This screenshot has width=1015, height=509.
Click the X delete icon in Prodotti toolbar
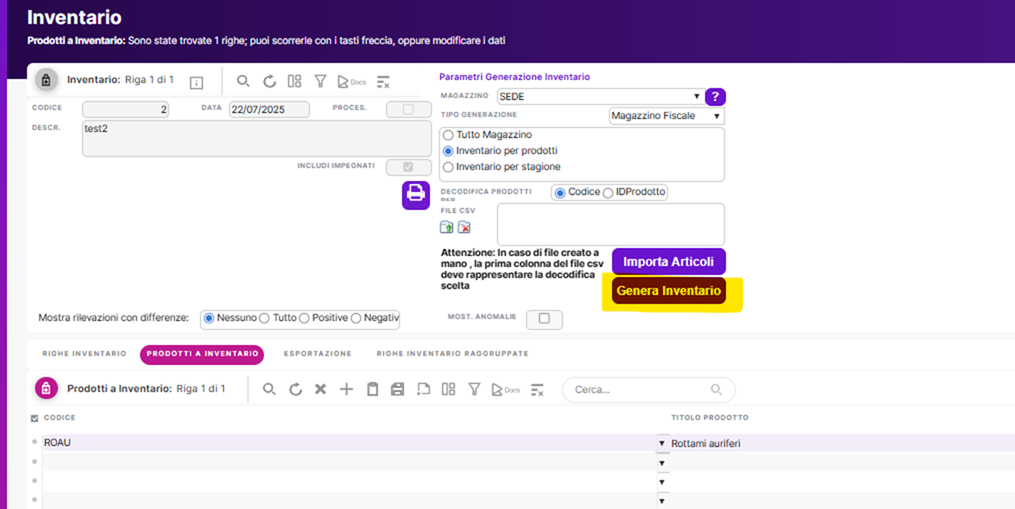(320, 389)
